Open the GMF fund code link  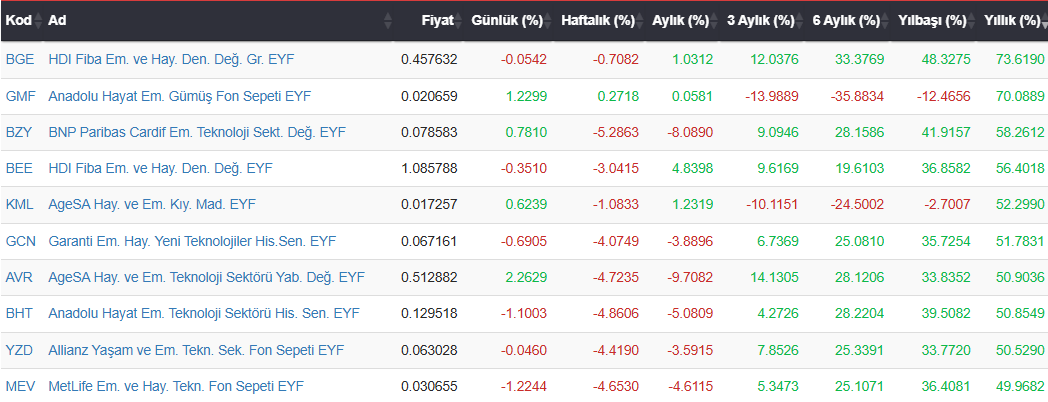(x=19, y=96)
